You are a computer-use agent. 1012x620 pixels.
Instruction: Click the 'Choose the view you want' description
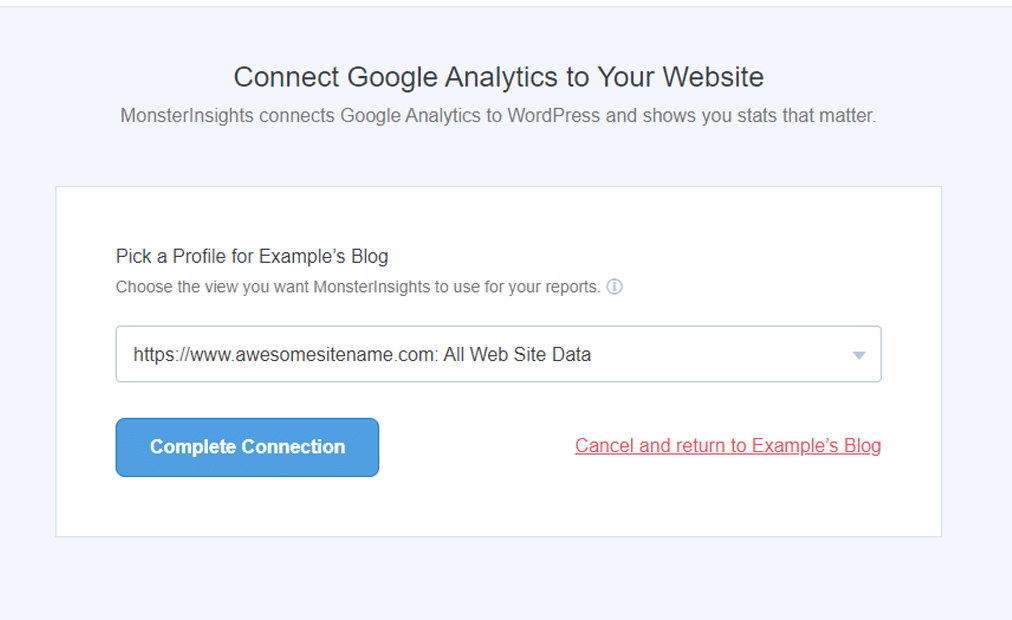pyautogui.click(x=358, y=286)
